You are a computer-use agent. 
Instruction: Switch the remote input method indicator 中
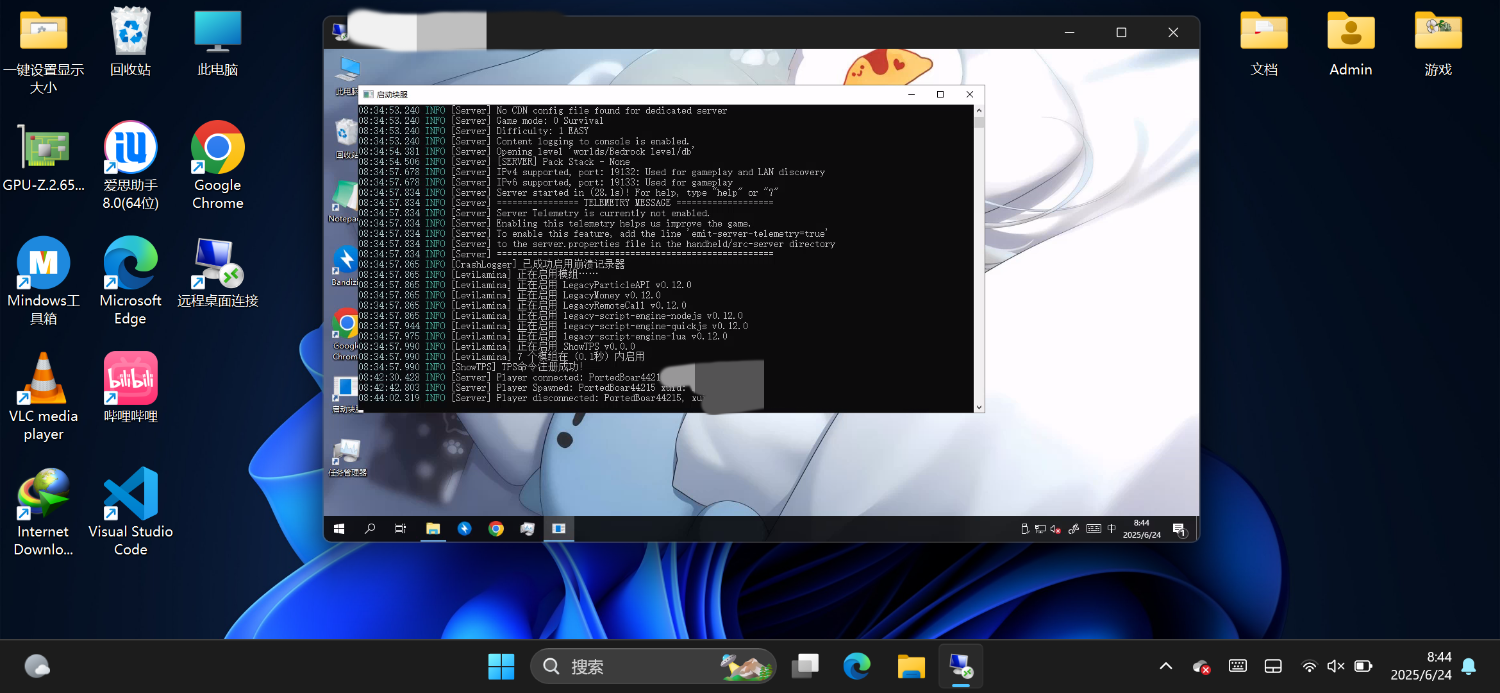point(1111,529)
